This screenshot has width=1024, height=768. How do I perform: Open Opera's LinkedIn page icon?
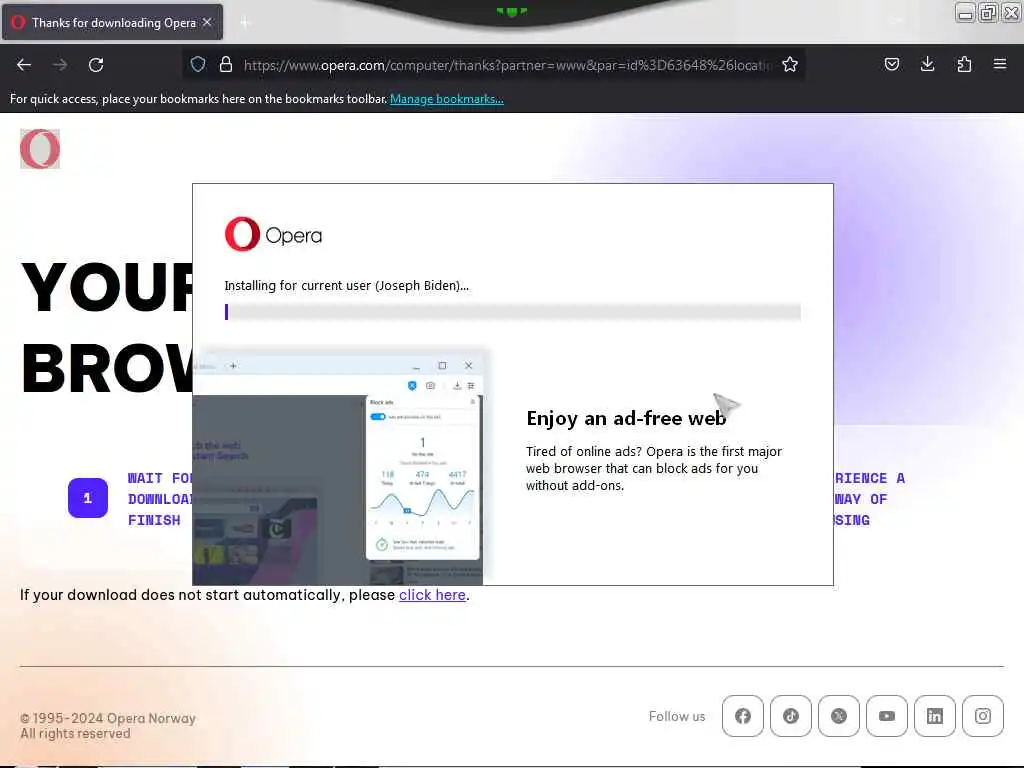point(935,716)
